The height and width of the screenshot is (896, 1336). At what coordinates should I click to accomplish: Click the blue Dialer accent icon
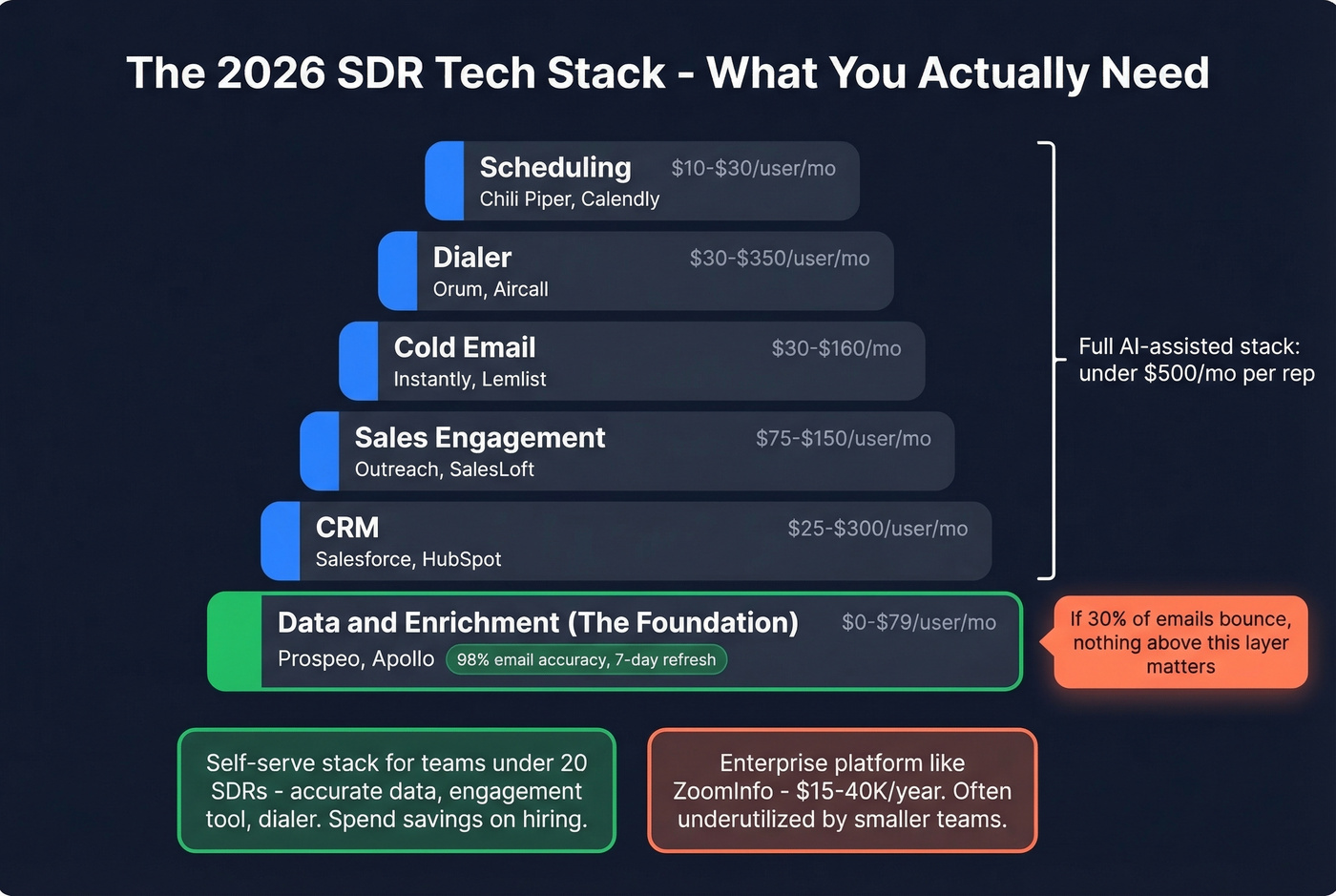[399, 271]
